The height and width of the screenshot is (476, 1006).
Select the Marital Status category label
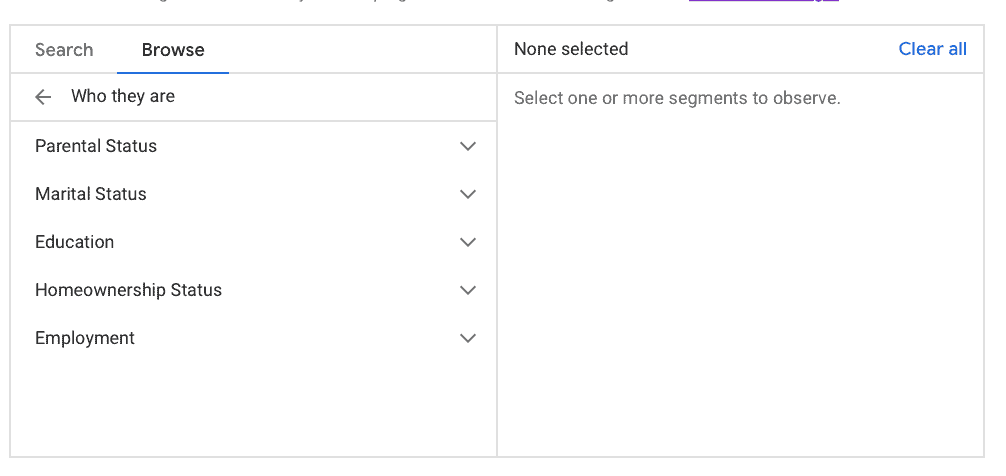(91, 194)
